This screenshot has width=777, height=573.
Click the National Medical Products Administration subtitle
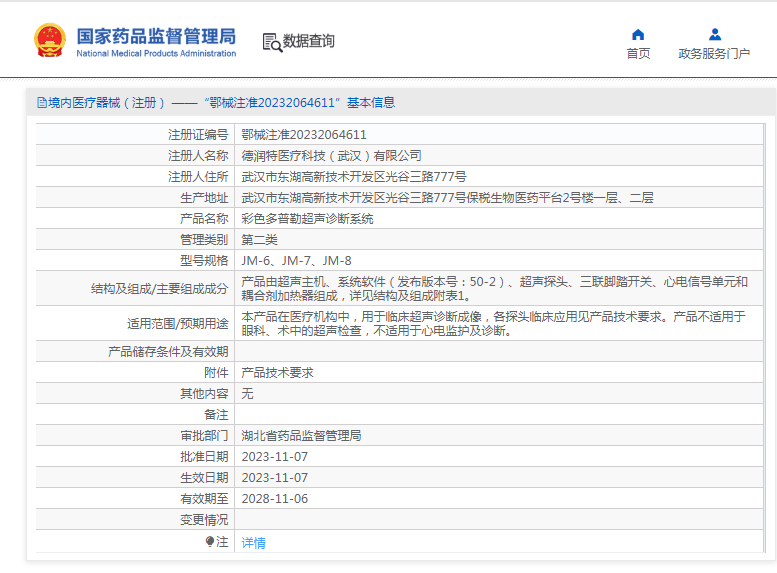coord(156,53)
